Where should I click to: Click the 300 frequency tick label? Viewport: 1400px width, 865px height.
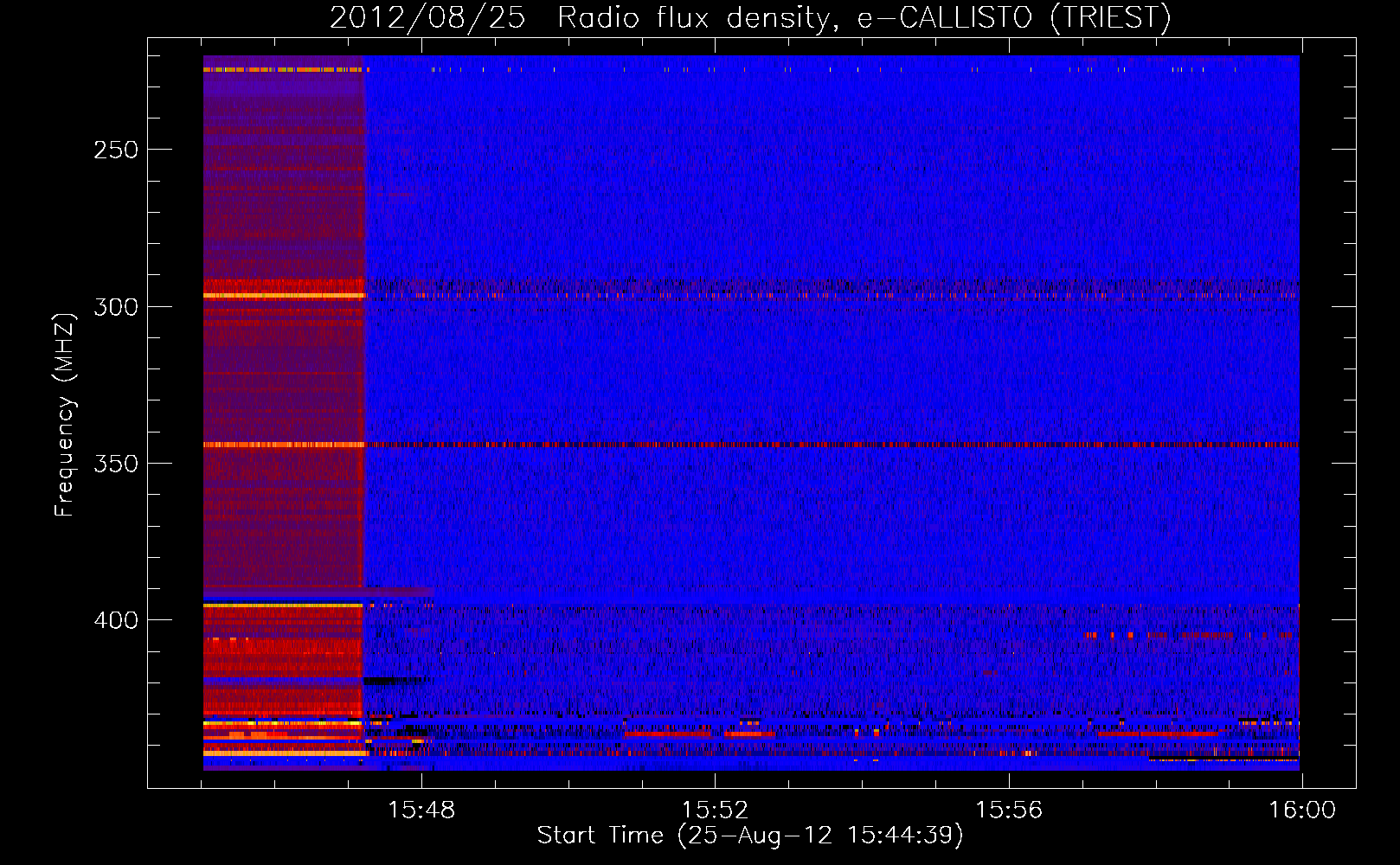[x=116, y=307]
